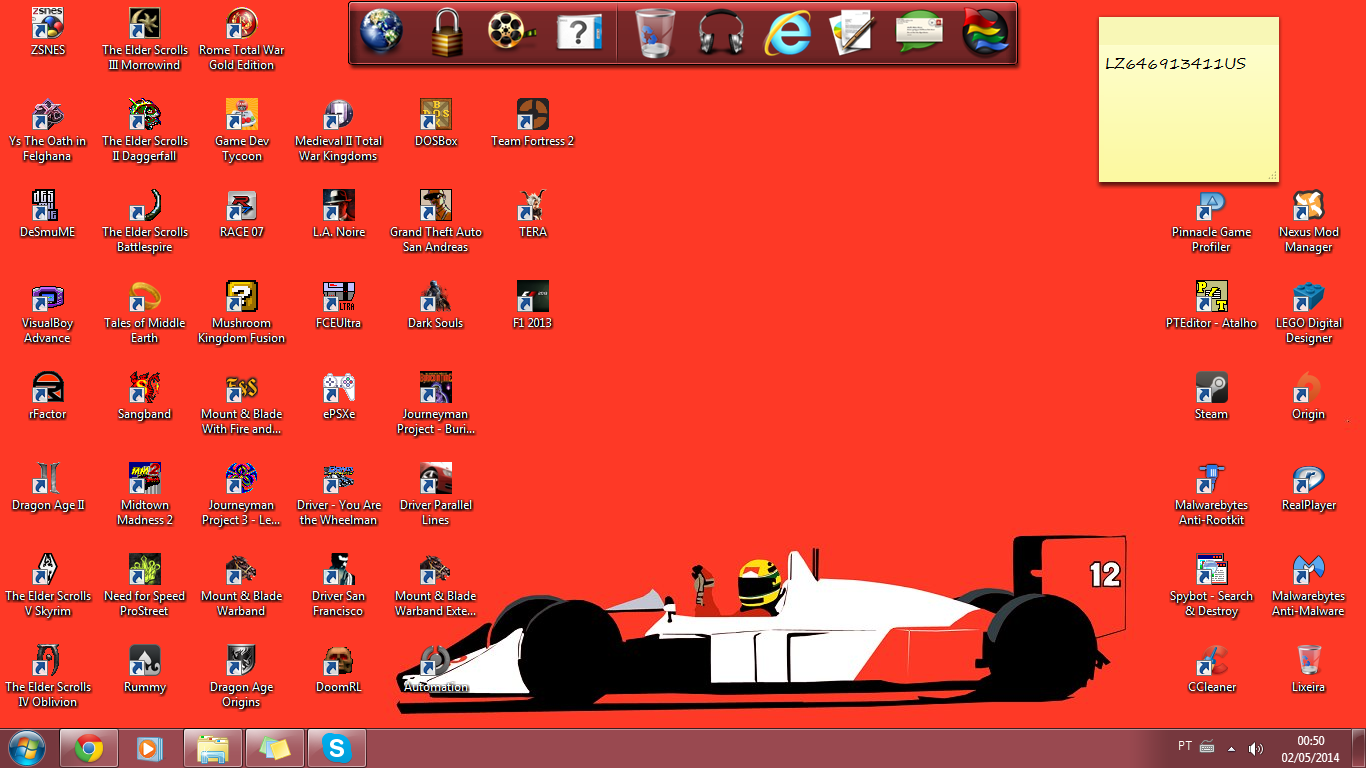The image size is (1366, 768).
Task: Select the Rummy card game icon
Action: (145, 660)
